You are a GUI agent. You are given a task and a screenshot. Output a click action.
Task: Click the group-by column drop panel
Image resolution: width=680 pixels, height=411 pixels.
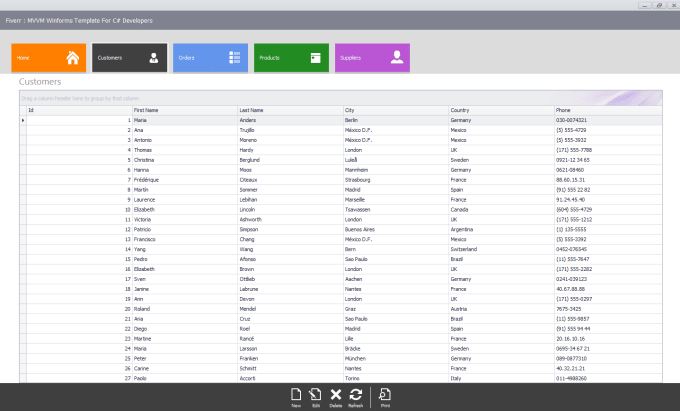[340, 98]
